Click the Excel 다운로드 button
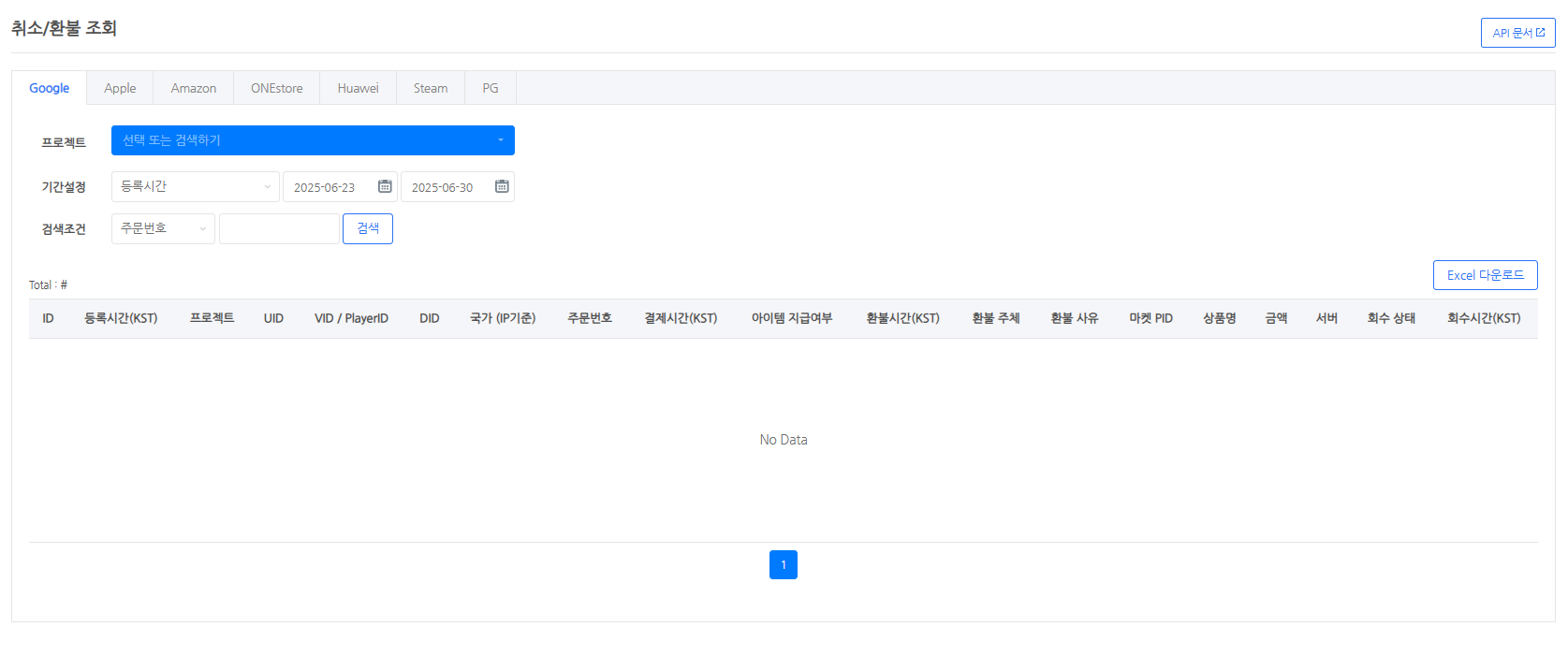The image size is (1568, 656). coord(1485,275)
